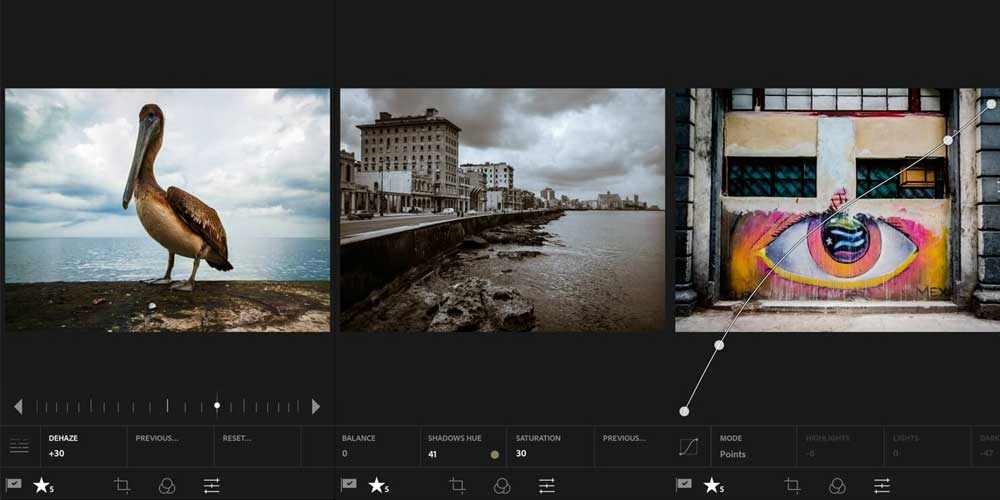
Task: Set star rating under eye mural photo
Action: [x=714, y=485]
